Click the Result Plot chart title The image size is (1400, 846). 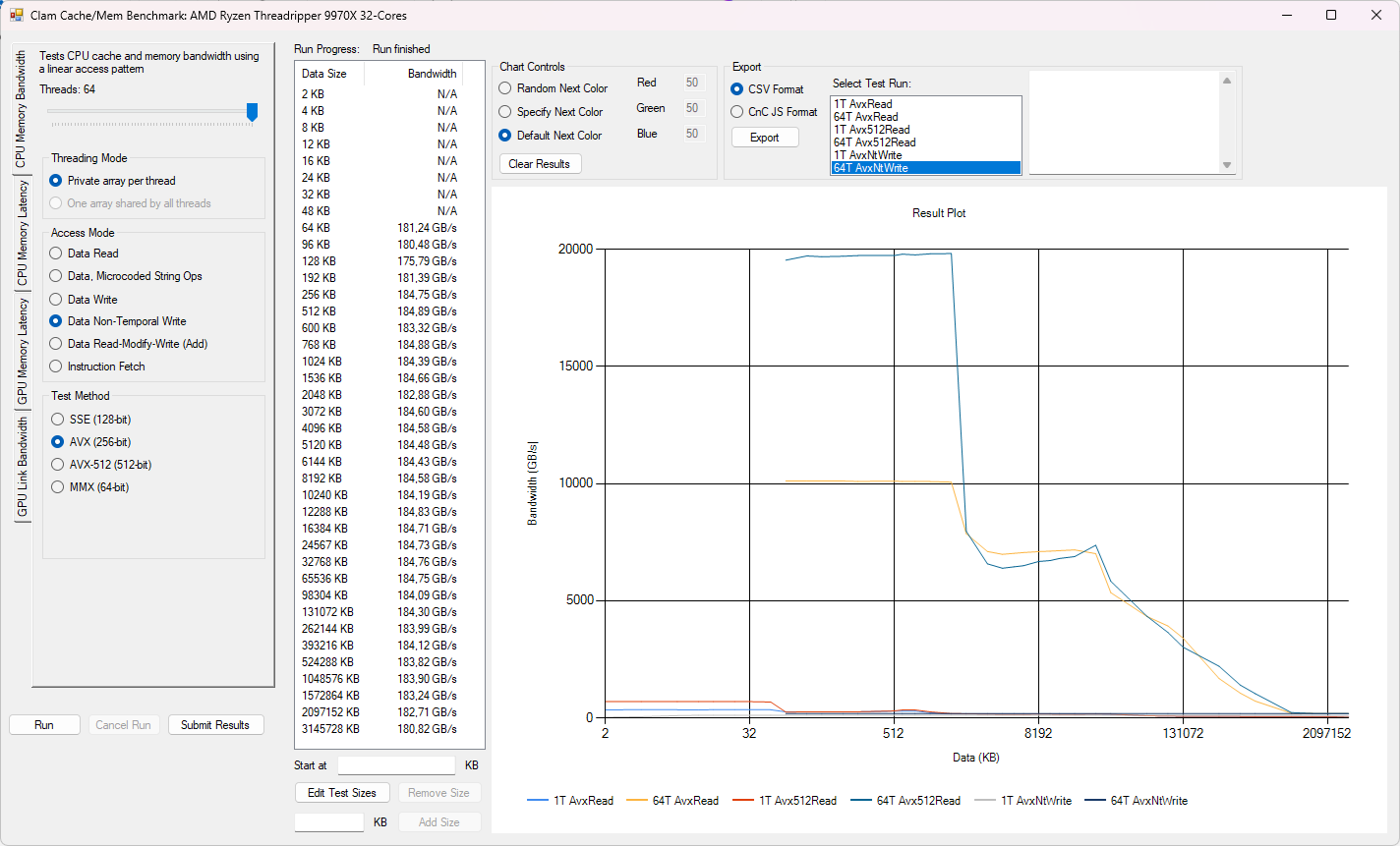point(939,213)
